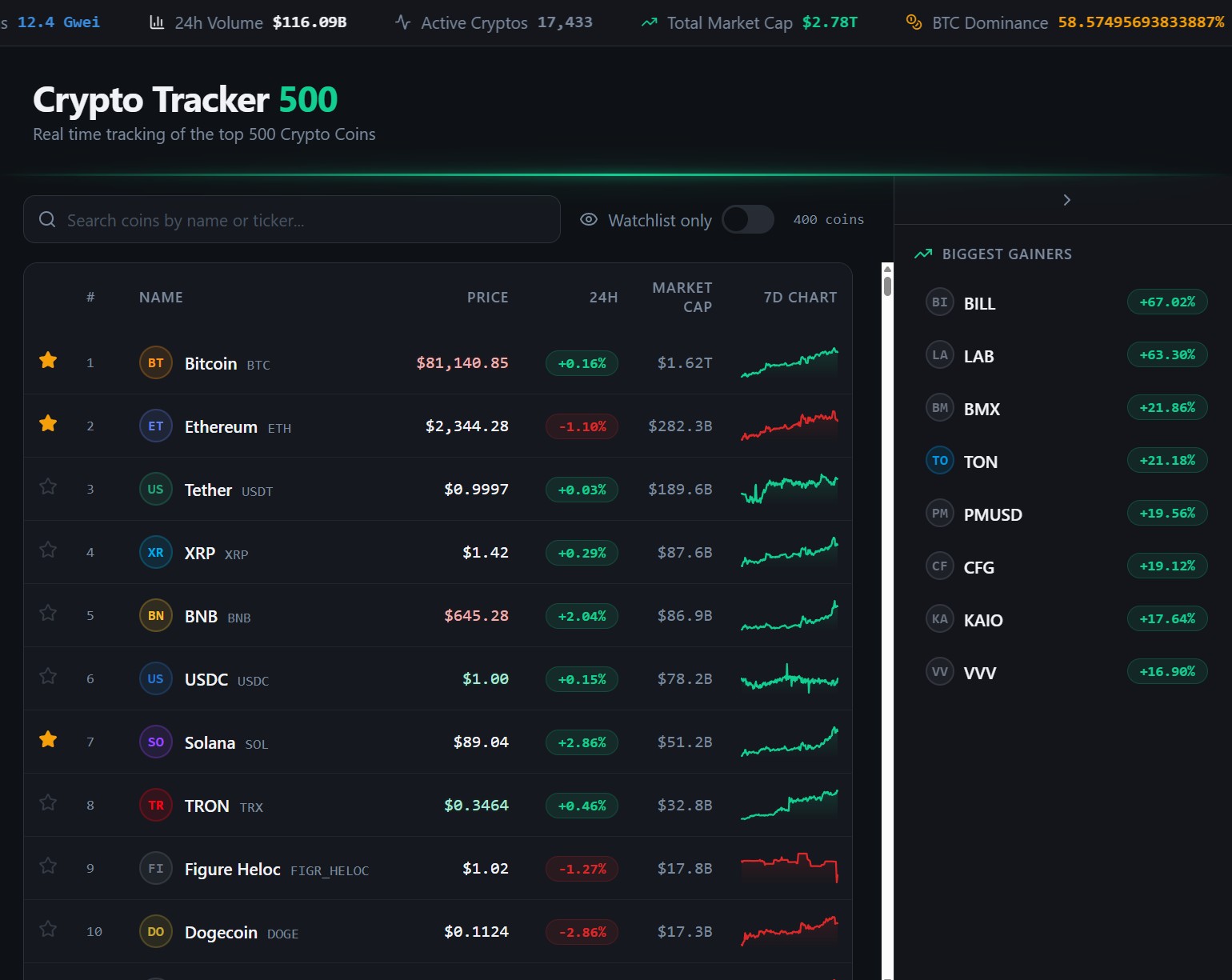The image size is (1232, 980).
Task: Star BNB for the watchlist
Action: click(x=48, y=614)
